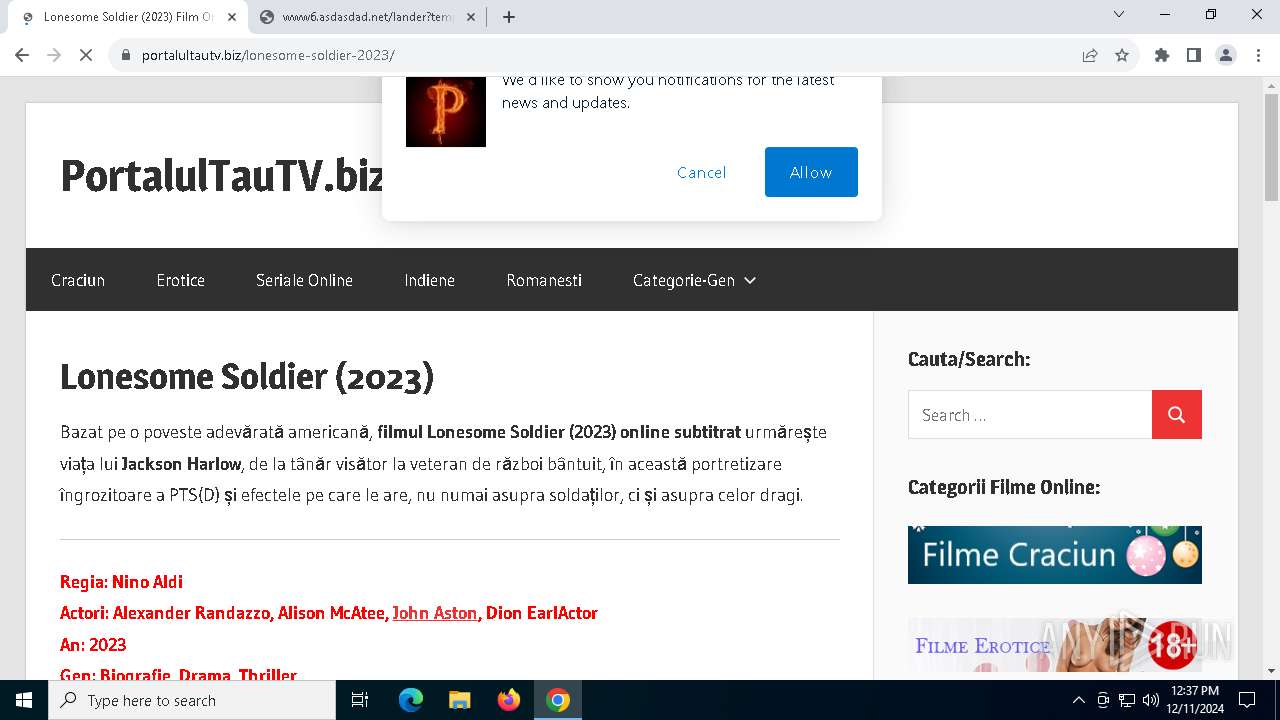The image size is (1280, 720).
Task: Open the Action Center notifications icon
Action: (x=1247, y=700)
